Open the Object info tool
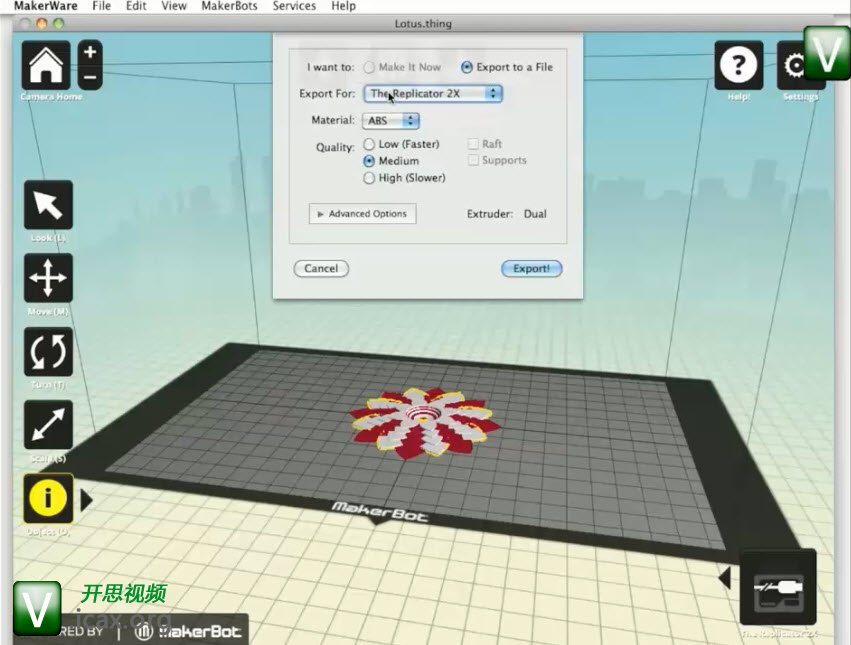851x645 pixels. [48, 498]
